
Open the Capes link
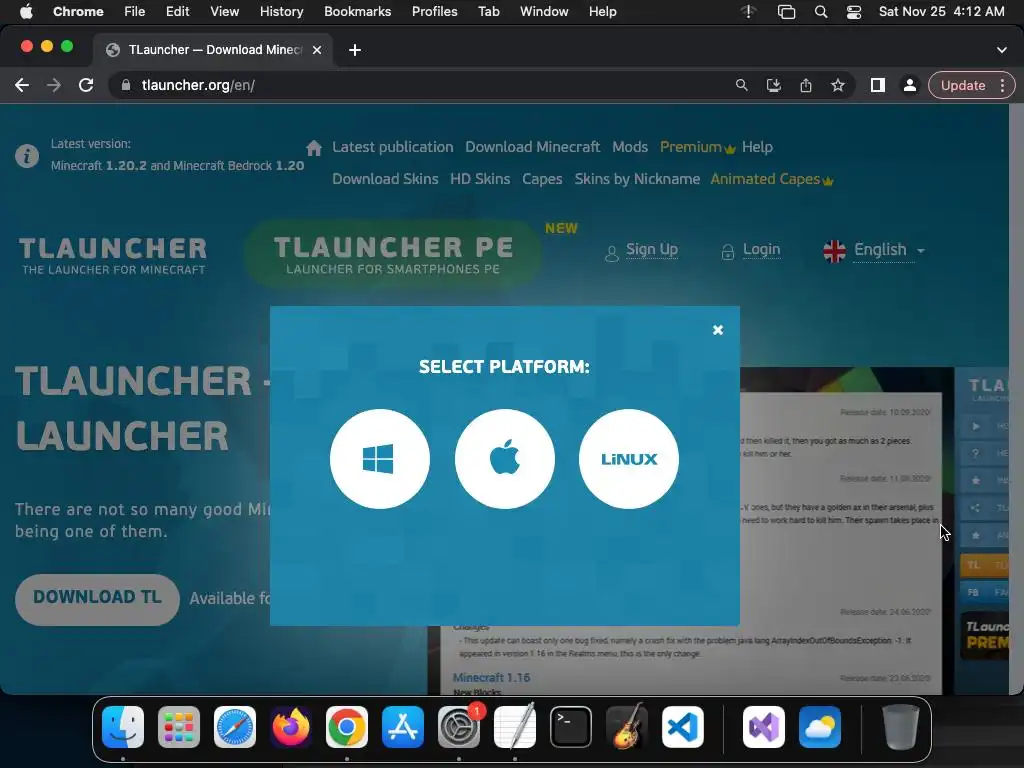point(542,179)
